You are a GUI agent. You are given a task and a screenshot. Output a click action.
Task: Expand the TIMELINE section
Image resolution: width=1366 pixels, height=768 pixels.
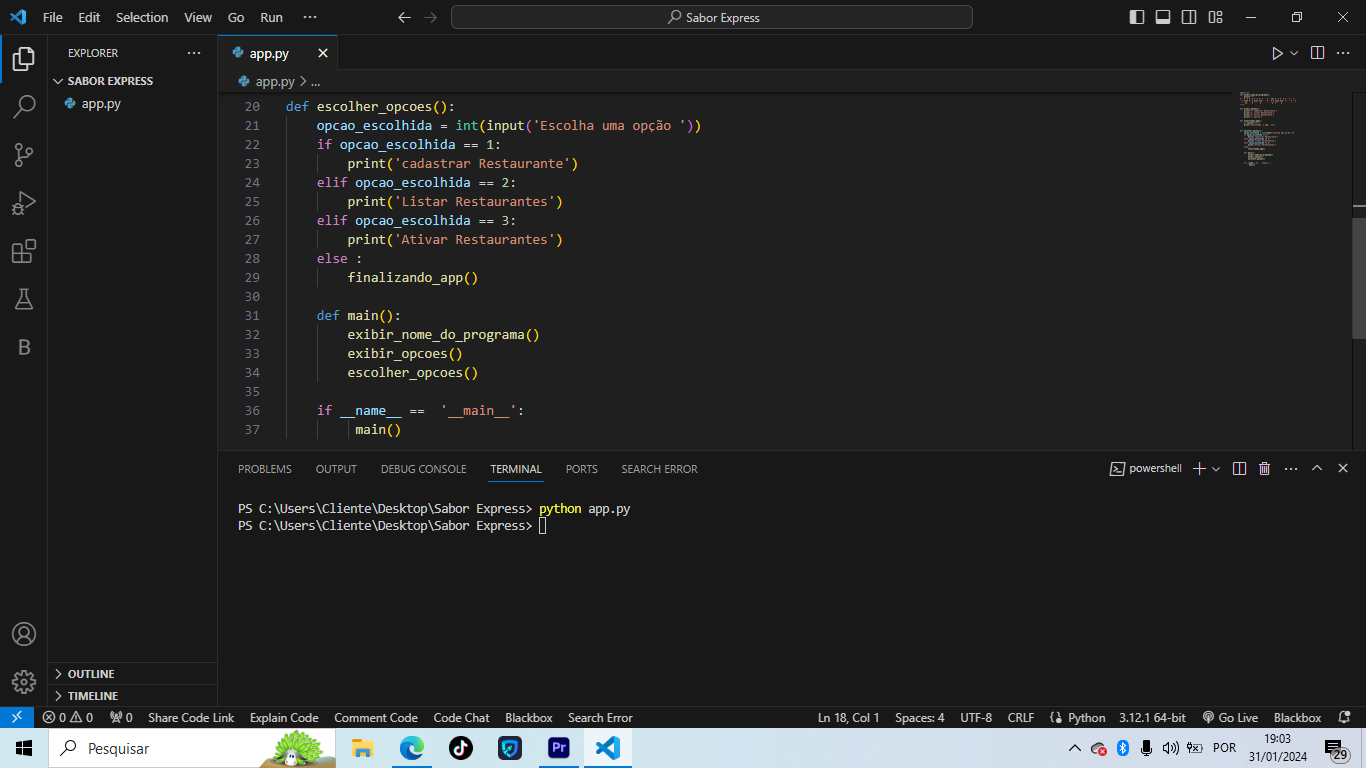pyautogui.click(x=132, y=696)
